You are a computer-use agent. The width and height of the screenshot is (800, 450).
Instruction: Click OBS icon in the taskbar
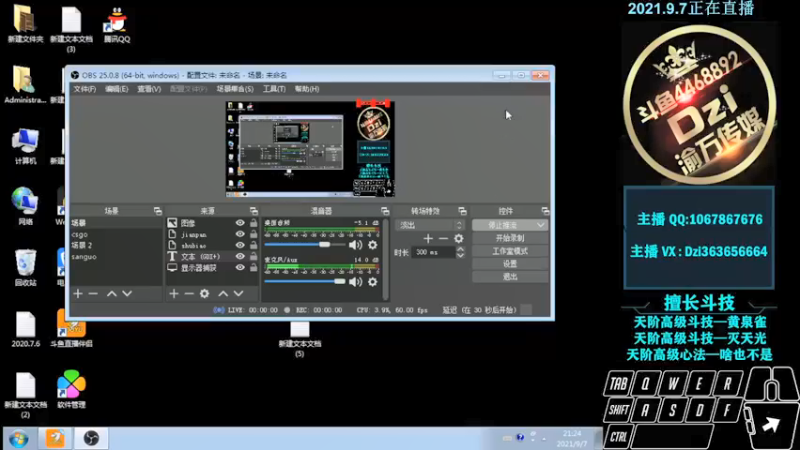(91, 438)
